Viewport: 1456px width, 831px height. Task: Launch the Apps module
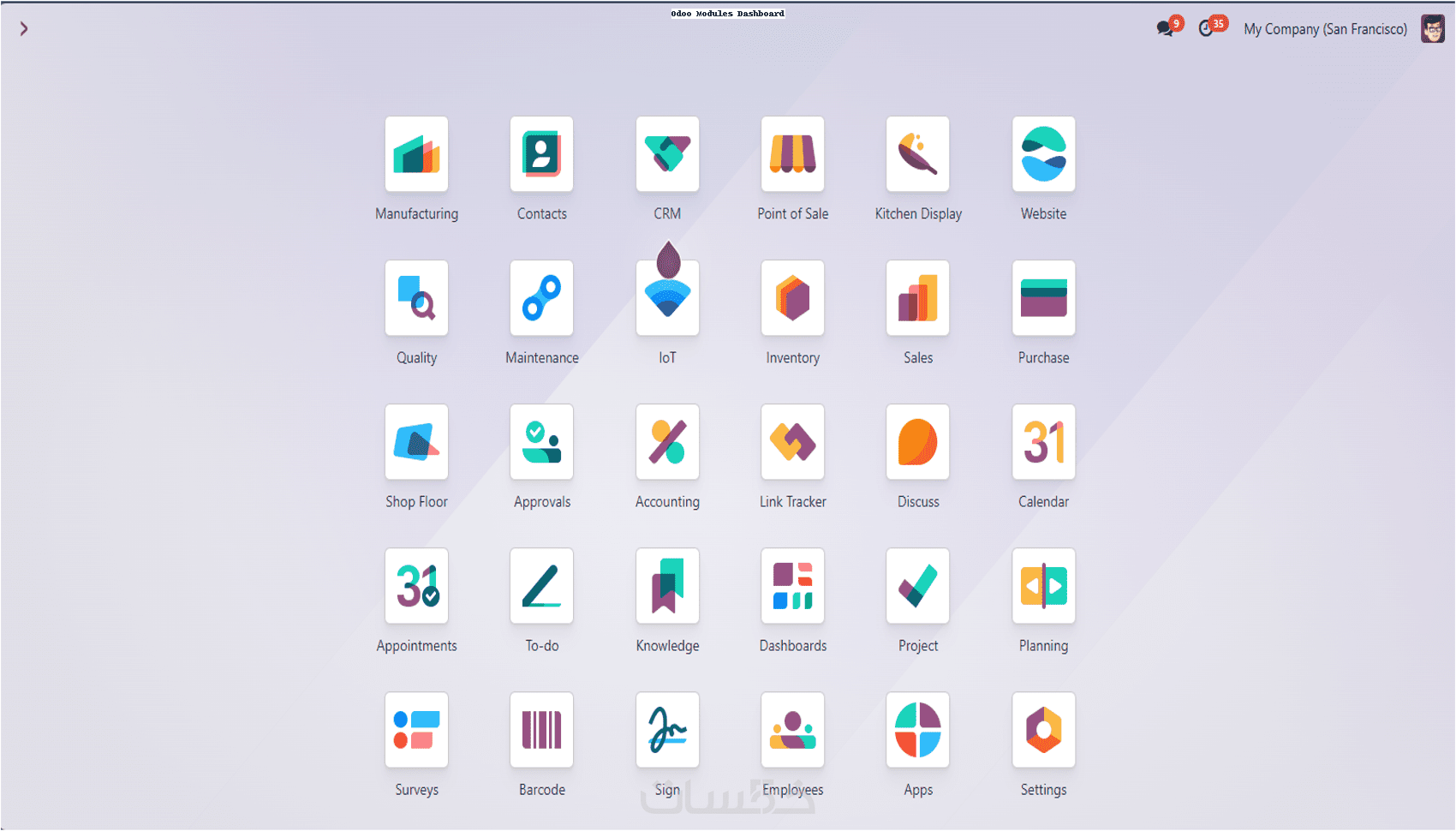pyautogui.click(x=918, y=730)
